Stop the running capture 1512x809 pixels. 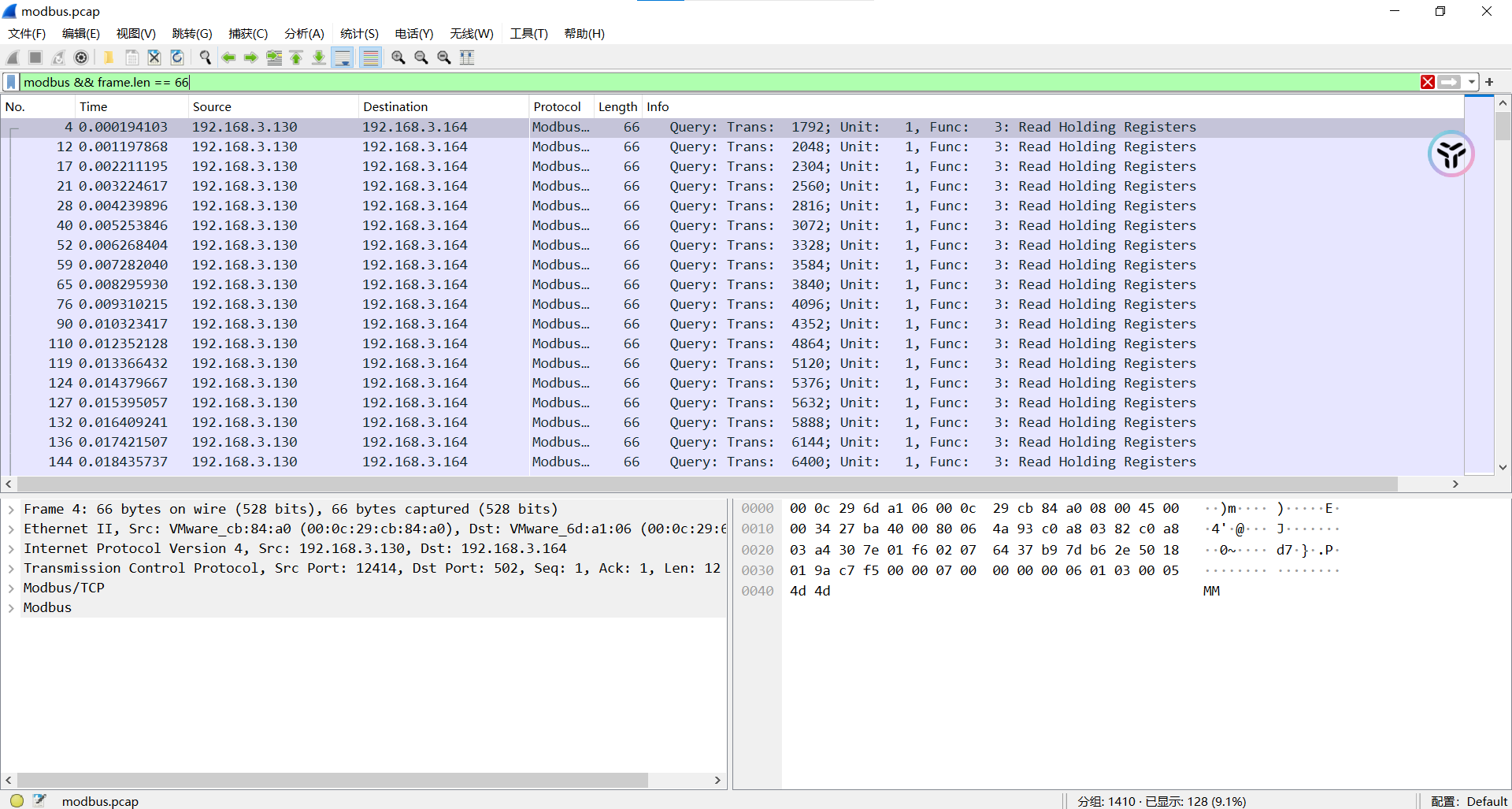coord(35,58)
